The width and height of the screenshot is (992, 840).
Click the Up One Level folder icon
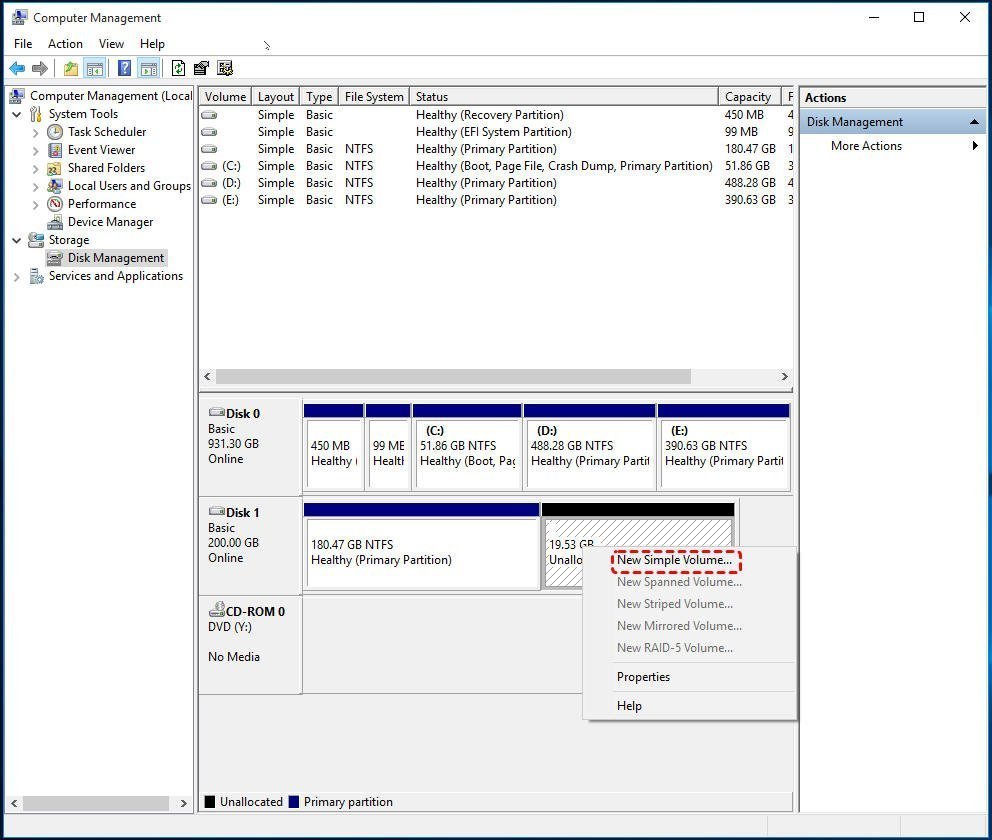(x=70, y=68)
